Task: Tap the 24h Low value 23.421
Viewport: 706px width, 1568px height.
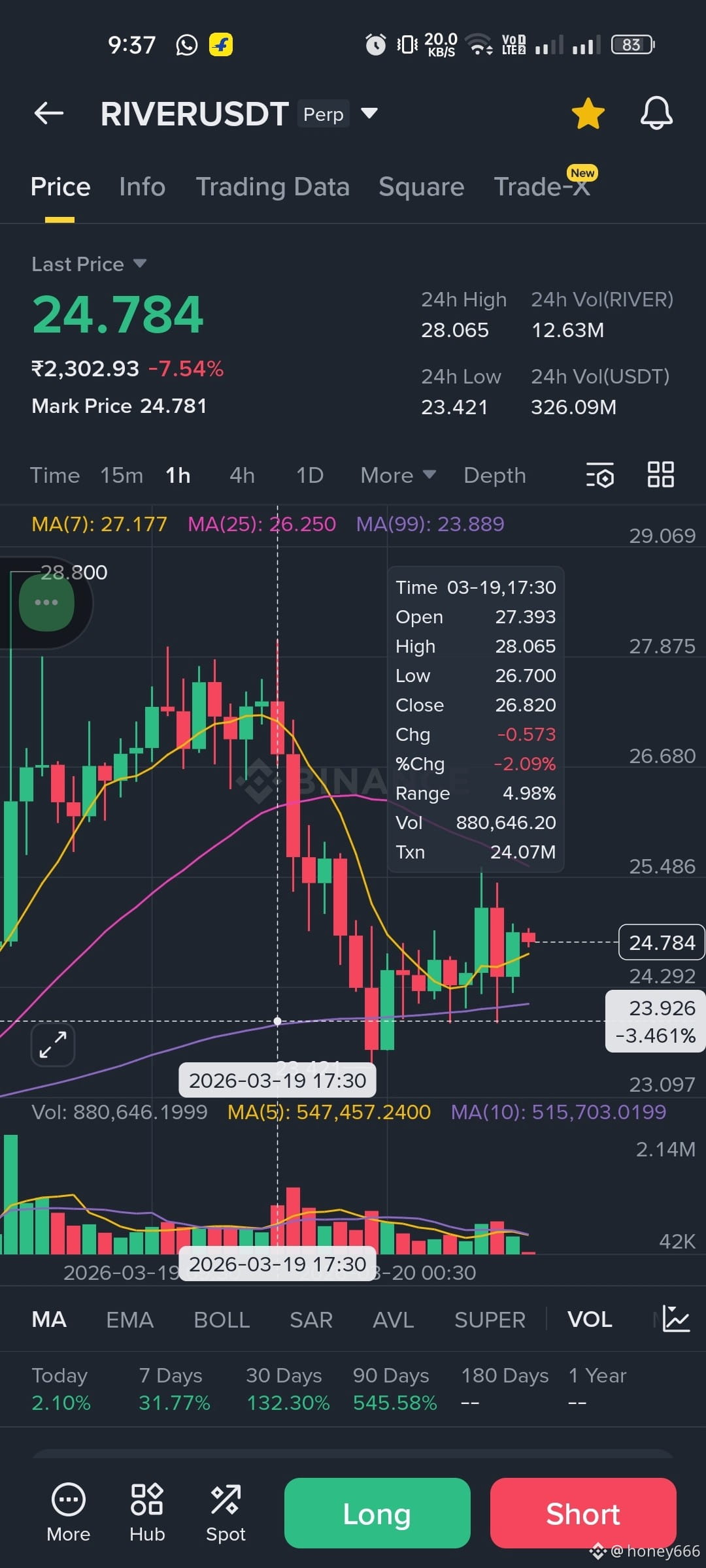Action: tap(454, 407)
